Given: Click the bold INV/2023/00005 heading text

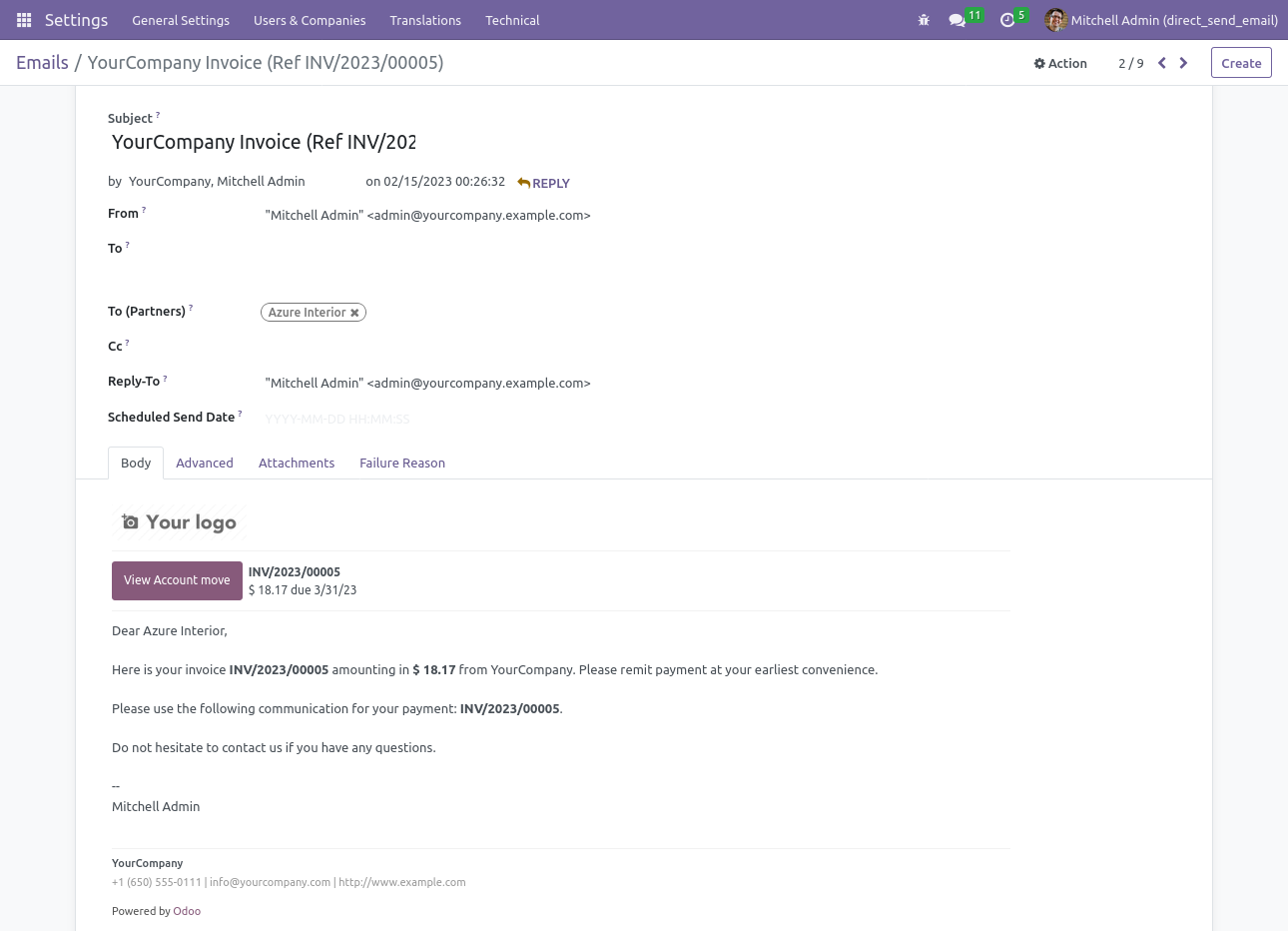Looking at the screenshot, I should click(x=295, y=572).
